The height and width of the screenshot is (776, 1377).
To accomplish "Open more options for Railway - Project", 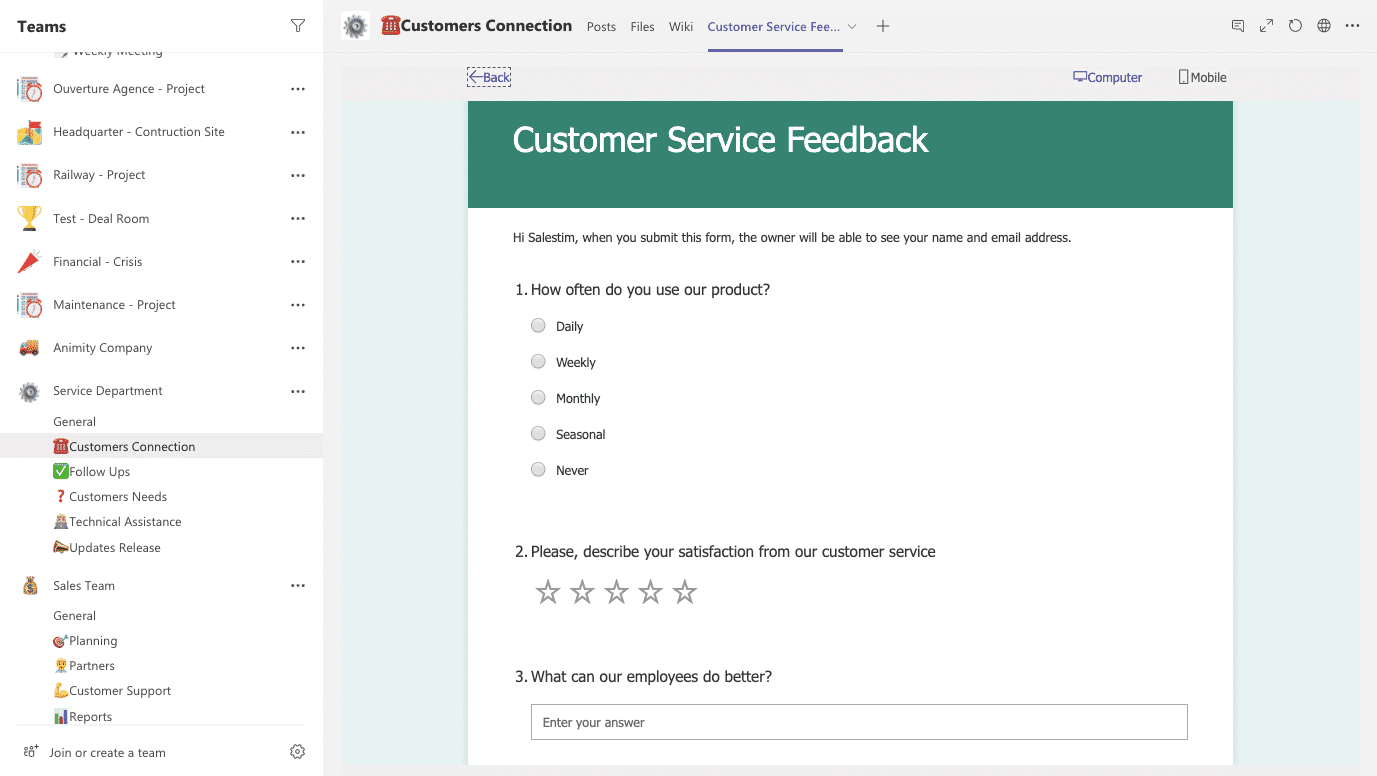I will [x=297, y=174].
